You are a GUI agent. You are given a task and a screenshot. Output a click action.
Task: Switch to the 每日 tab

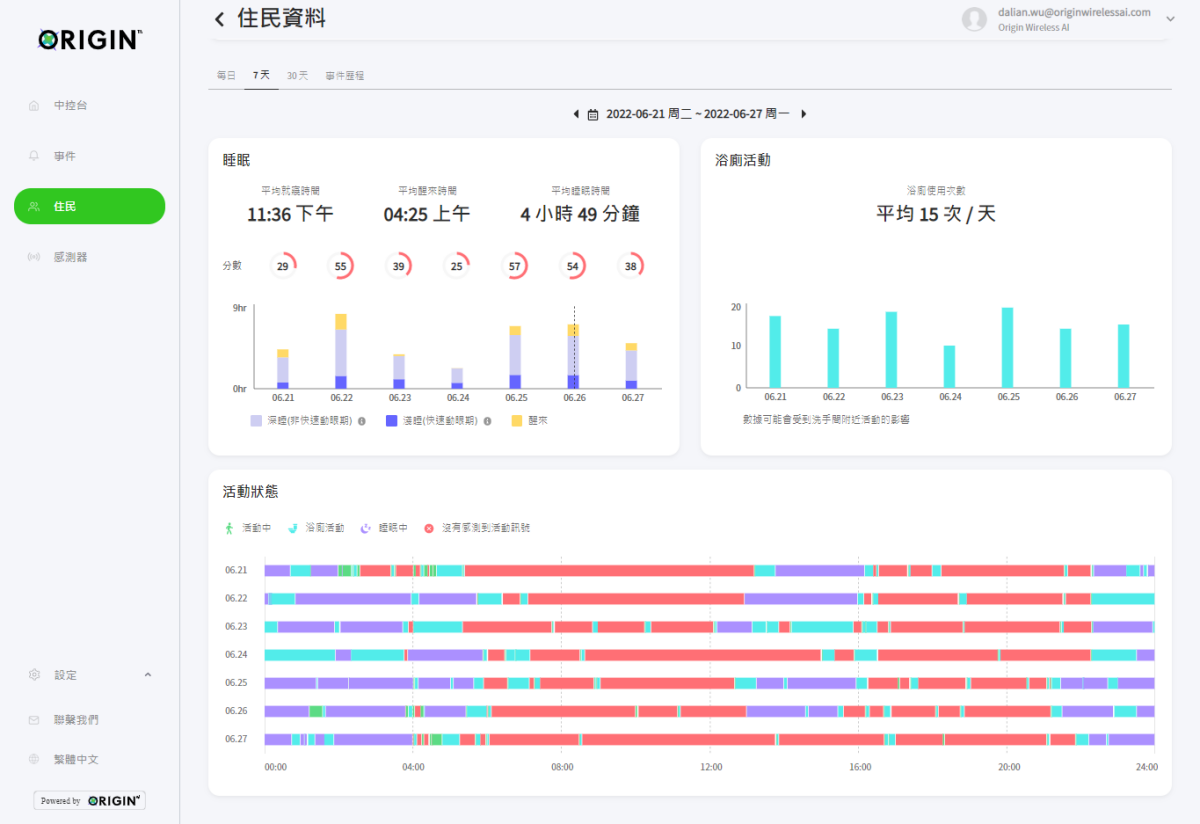pyautogui.click(x=226, y=75)
